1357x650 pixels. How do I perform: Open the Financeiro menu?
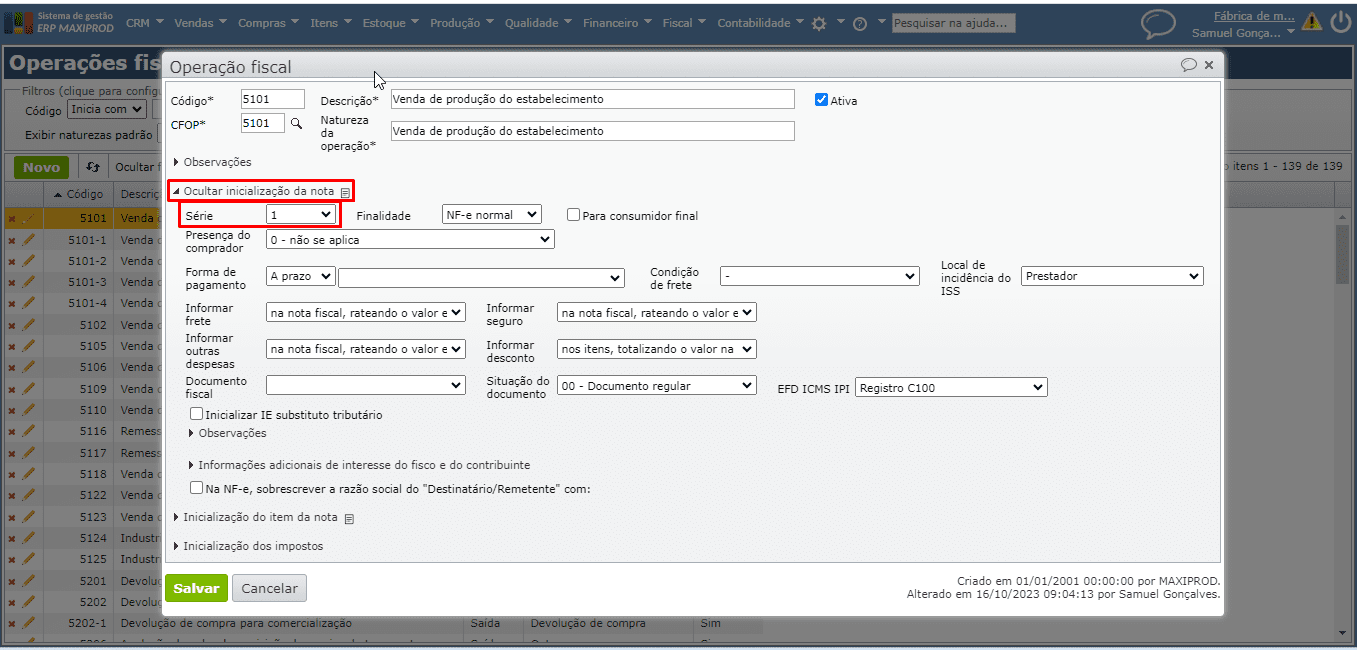615,23
